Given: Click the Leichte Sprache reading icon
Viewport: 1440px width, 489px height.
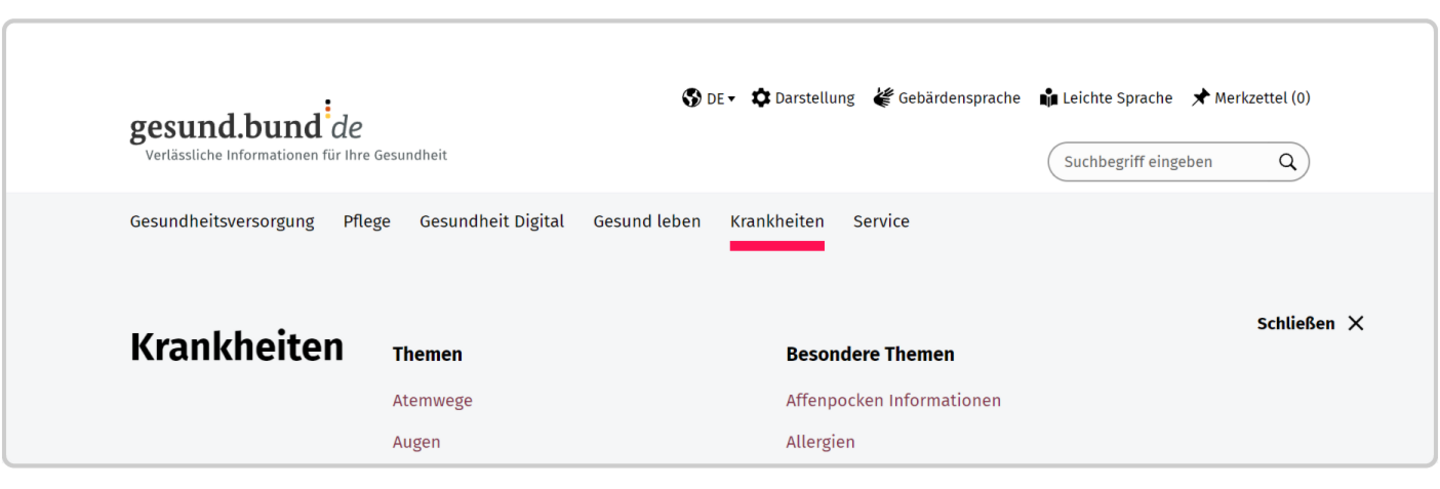Looking at the screenshot, I should tap(1048, 98).
